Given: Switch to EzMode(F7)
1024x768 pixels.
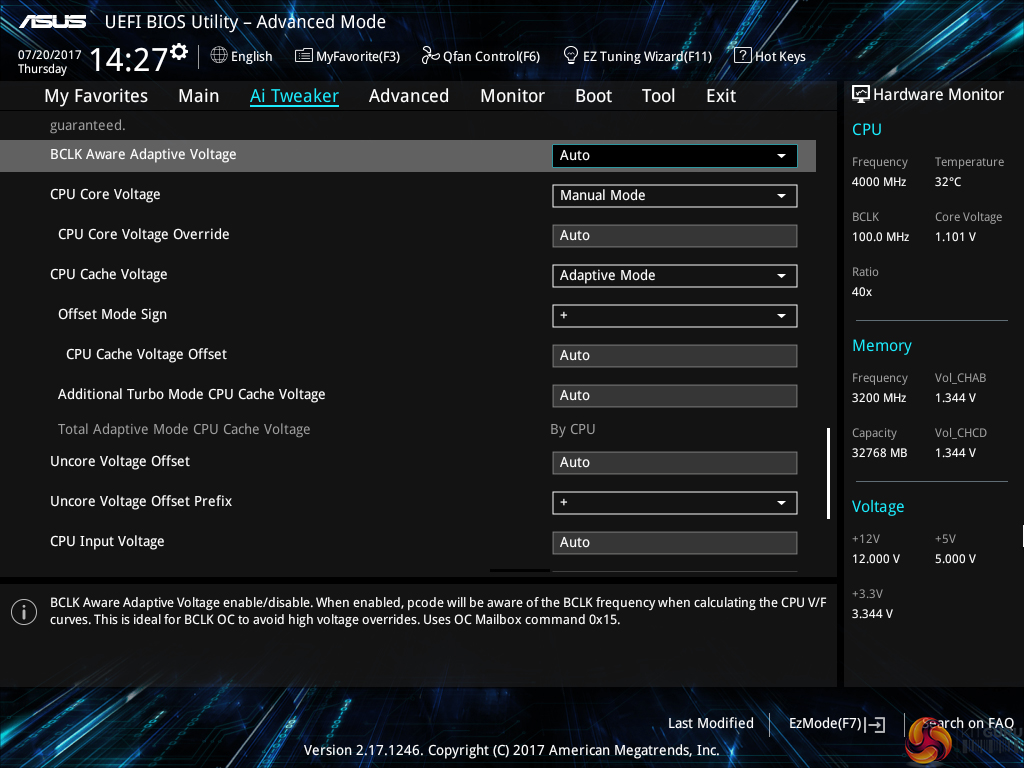Looking at the screenshot, I should [836, 724].
